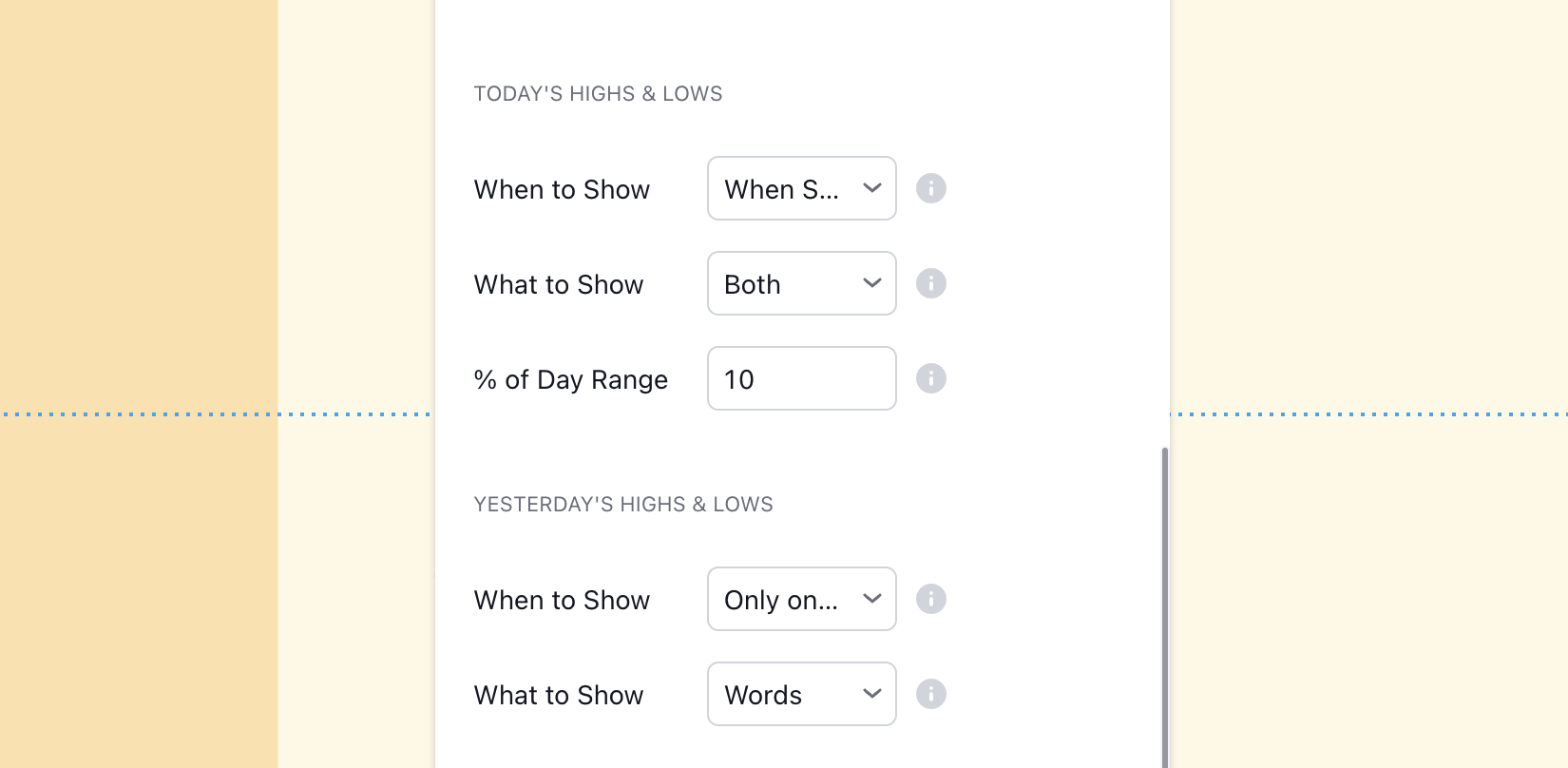This screenshot has width=1568, height=768.
Task: Open Today's When to Show dropdown
Action: pyautogui.click(x=801, y=188)
